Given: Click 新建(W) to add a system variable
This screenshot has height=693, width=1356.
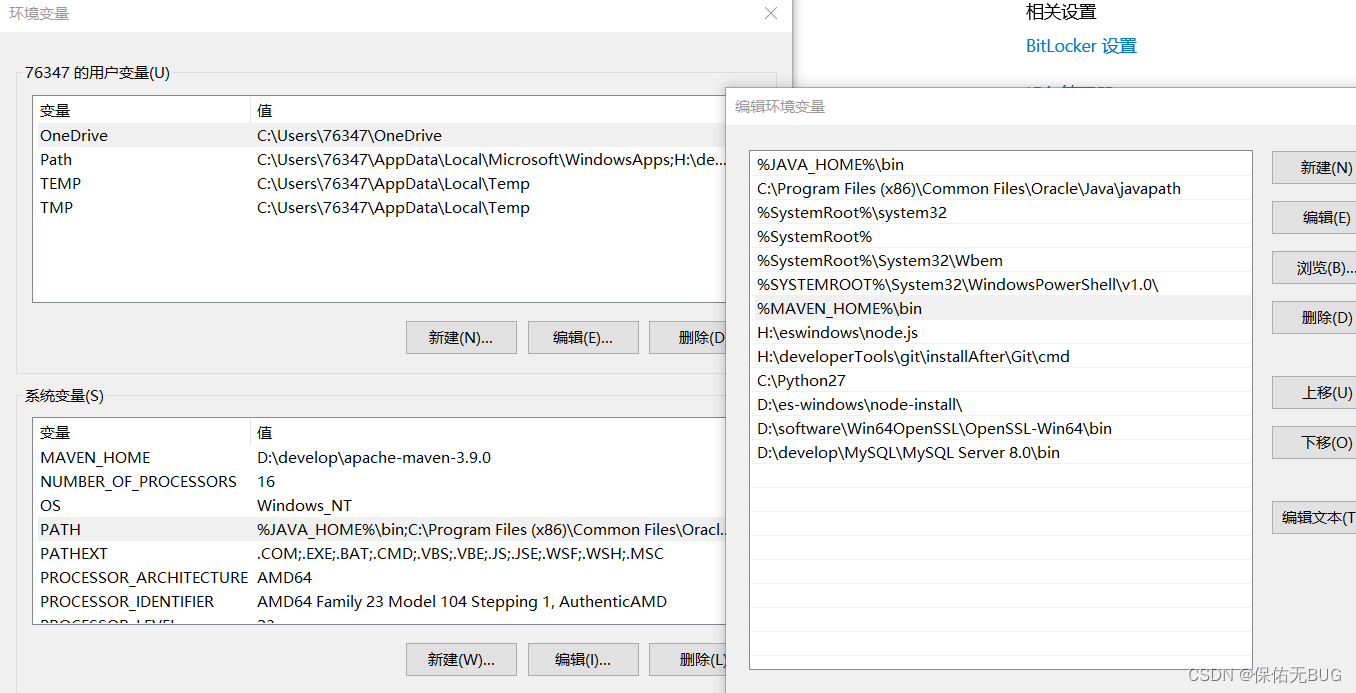Looking at the screenshot, I should point(461,659).
